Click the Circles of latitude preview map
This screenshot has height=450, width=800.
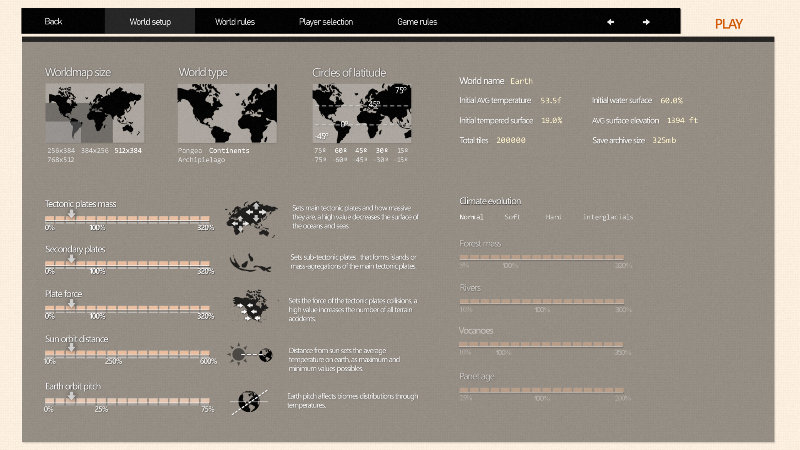[362, 113]
